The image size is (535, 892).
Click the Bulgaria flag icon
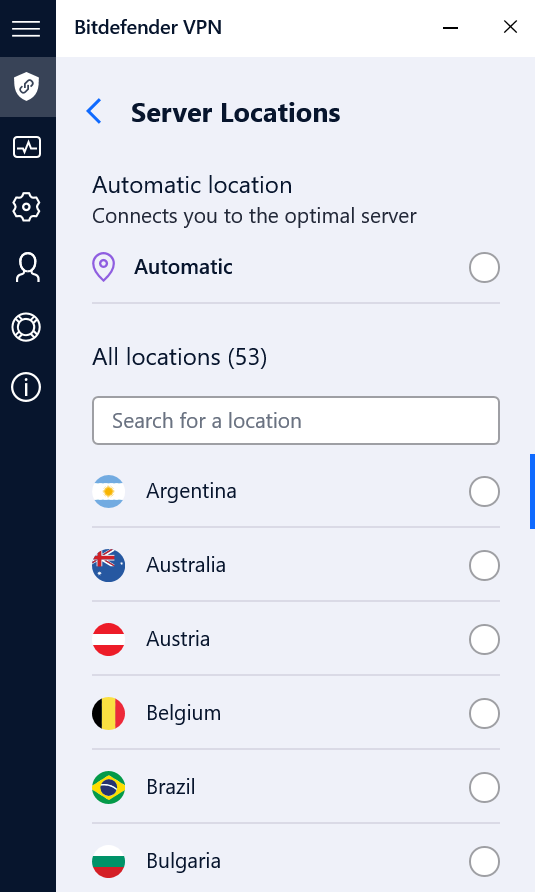[109, 861]
